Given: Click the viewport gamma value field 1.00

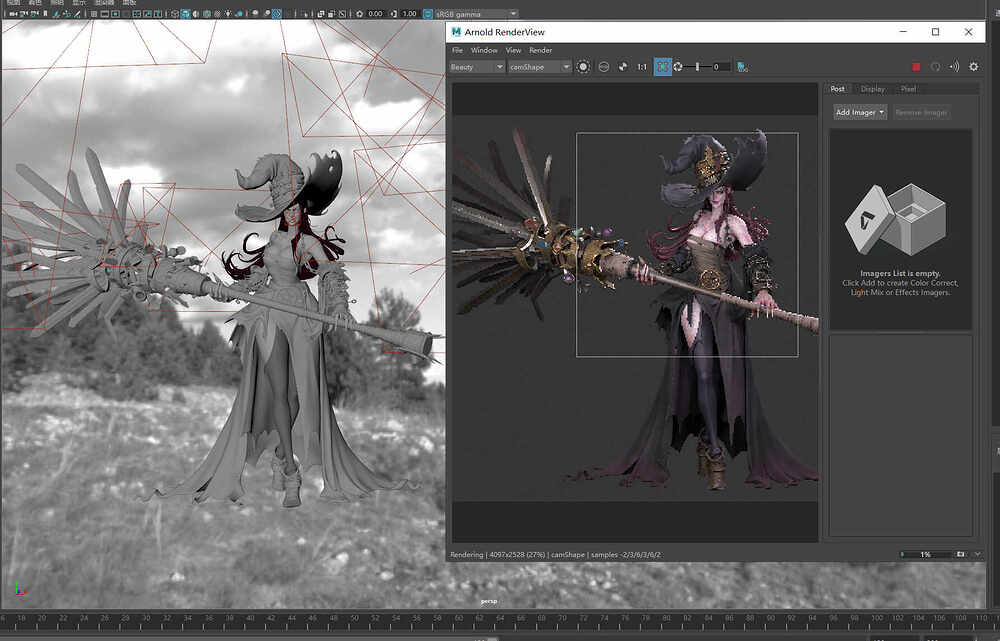Looking at the screenshot, I should coord(409,13).
